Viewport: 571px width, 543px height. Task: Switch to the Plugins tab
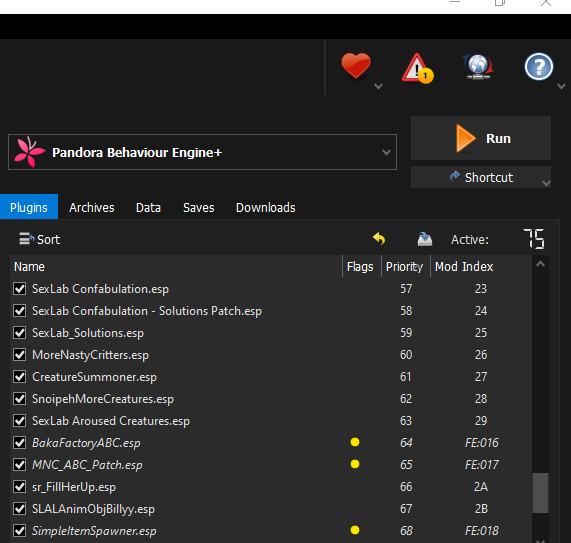point(29,207)
